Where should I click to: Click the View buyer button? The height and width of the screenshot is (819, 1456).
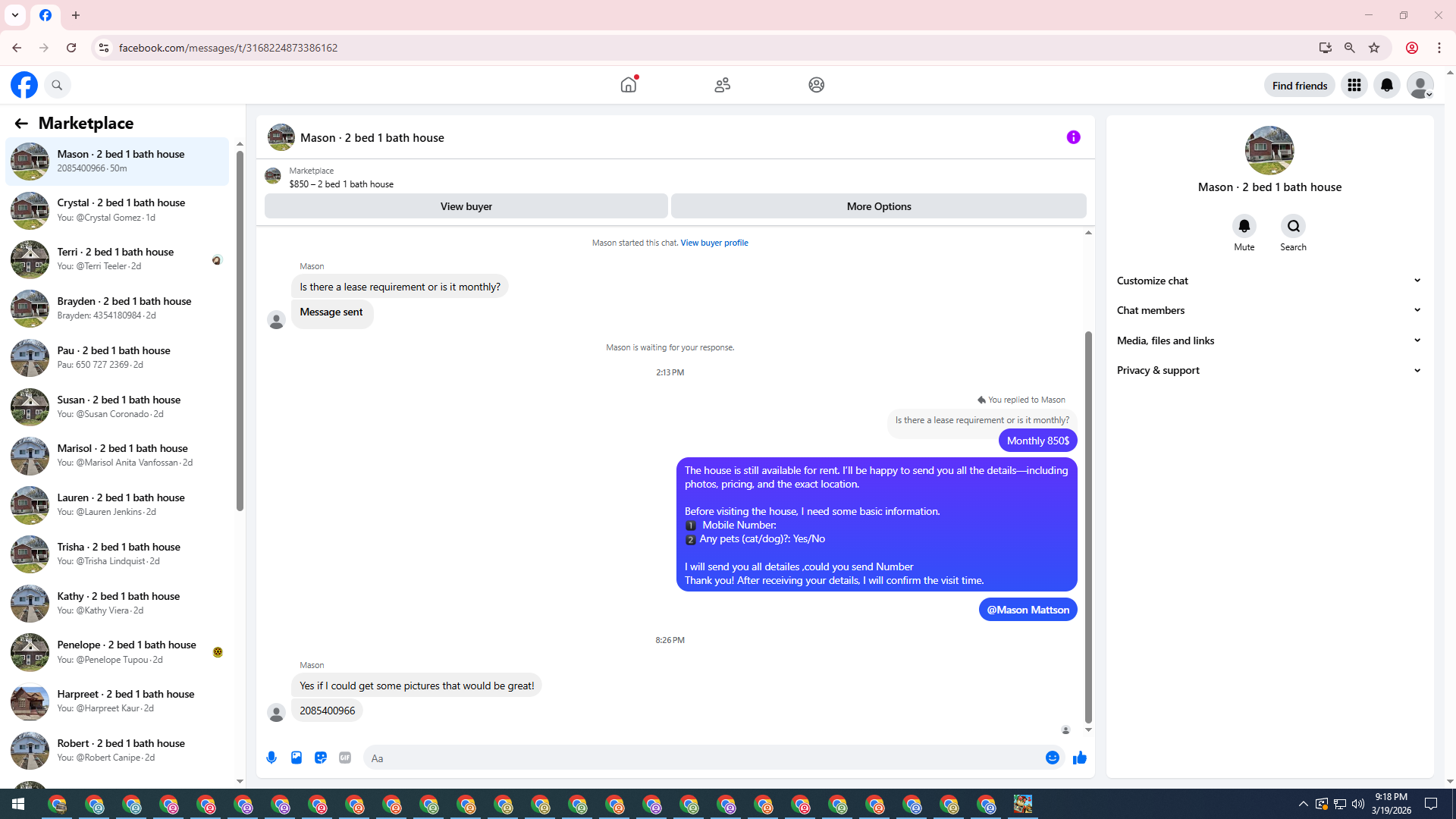pos(466,206)
